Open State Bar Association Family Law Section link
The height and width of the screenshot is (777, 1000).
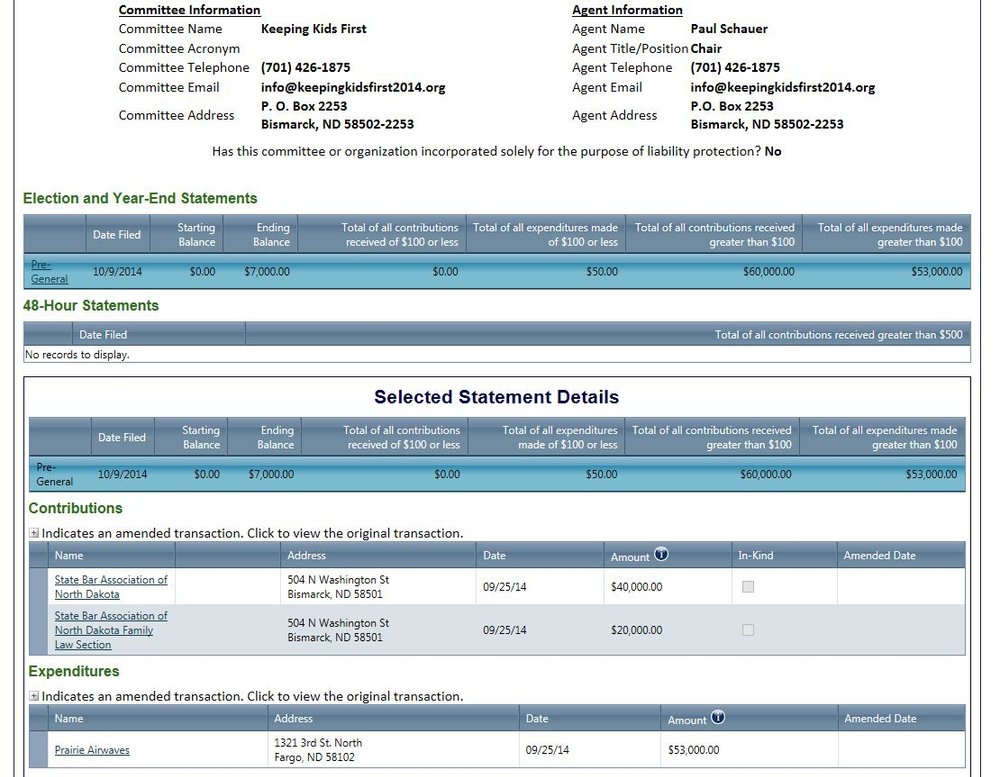tap(111, 630)
